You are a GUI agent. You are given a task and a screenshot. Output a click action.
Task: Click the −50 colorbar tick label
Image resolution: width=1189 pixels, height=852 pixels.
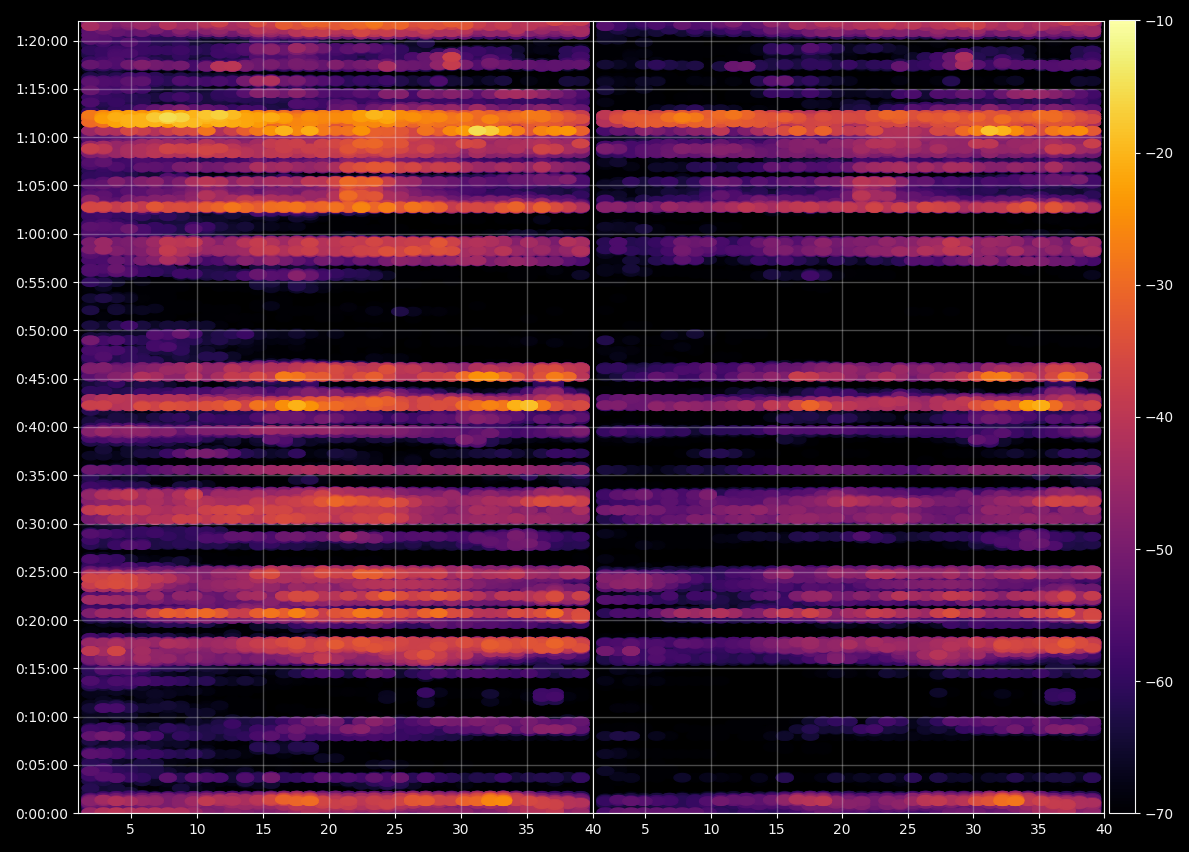pos(1158,550)
